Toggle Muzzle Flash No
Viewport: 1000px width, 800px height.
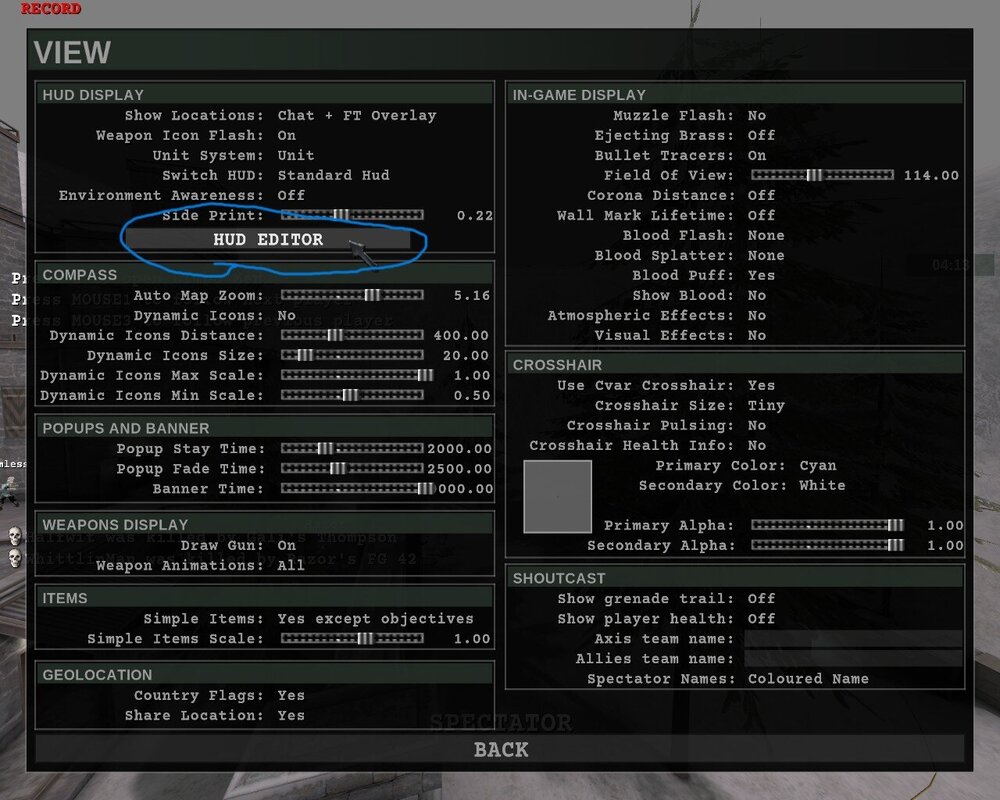(757, 115)
